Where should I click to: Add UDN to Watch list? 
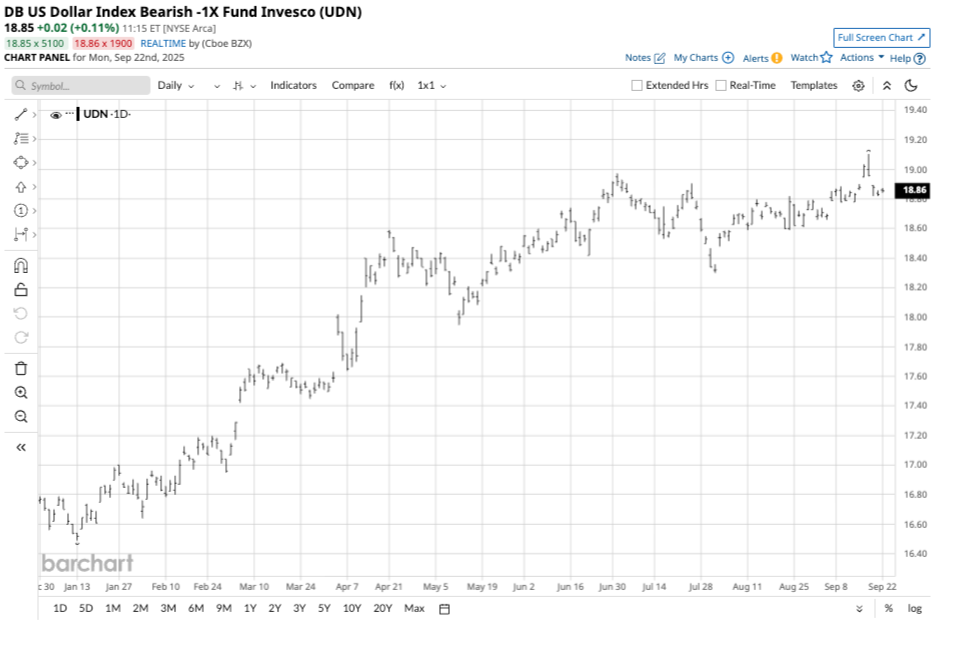(811, 58)
